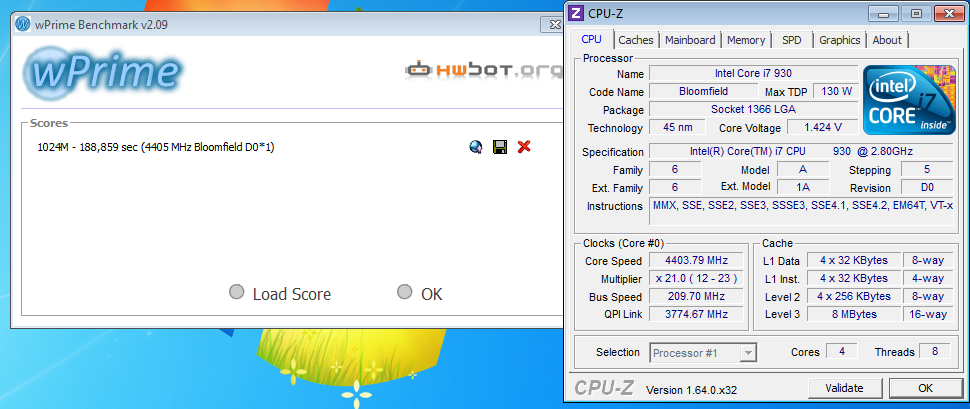Viewport: 970px width, 409px height.
Task: Click wPrime title bar app icon
Action: tap(24, 25)
